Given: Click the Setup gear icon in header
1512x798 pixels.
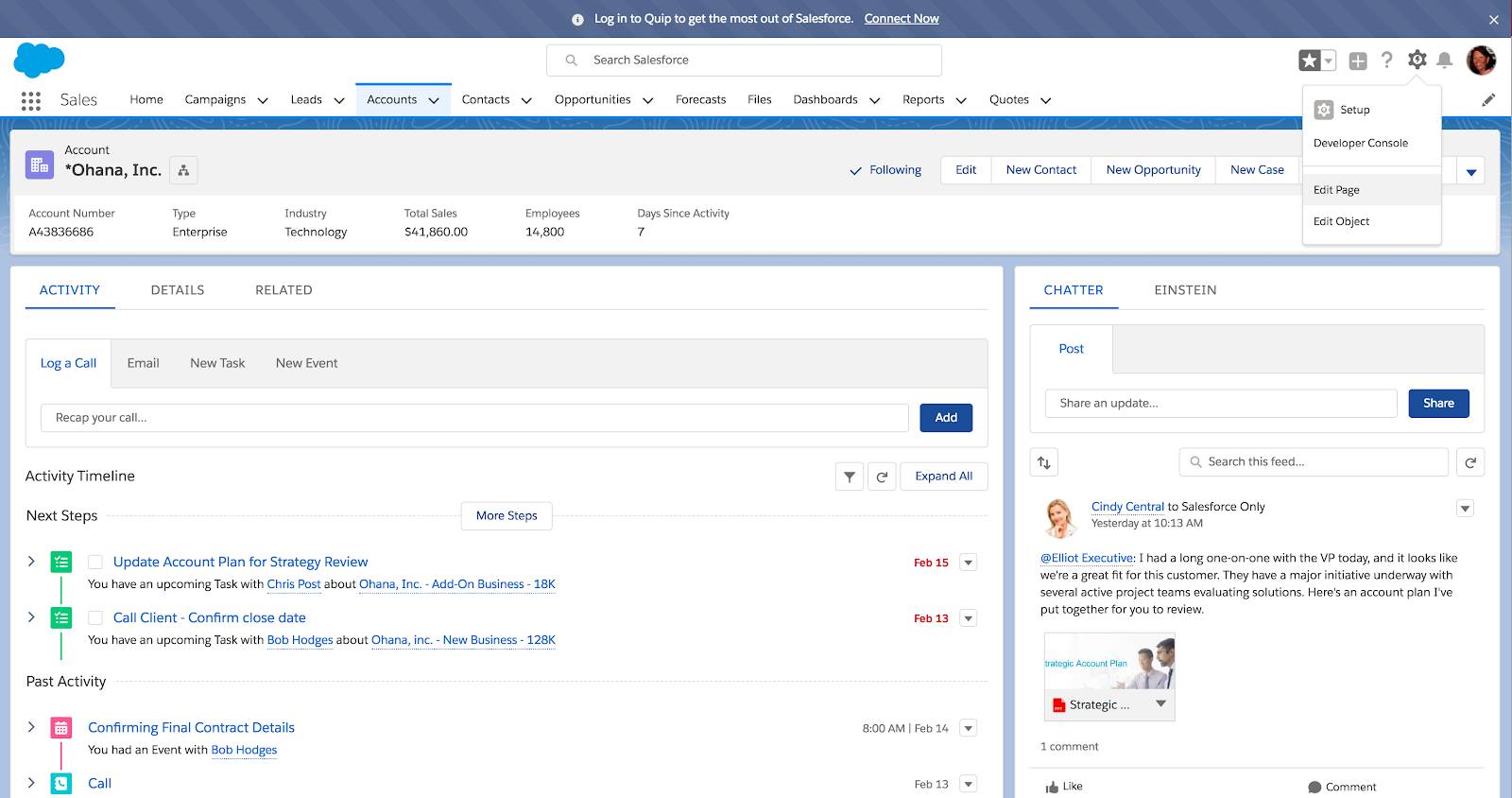Looking at the screenshot, I should pyautogui.click(x=1417, y=60).
